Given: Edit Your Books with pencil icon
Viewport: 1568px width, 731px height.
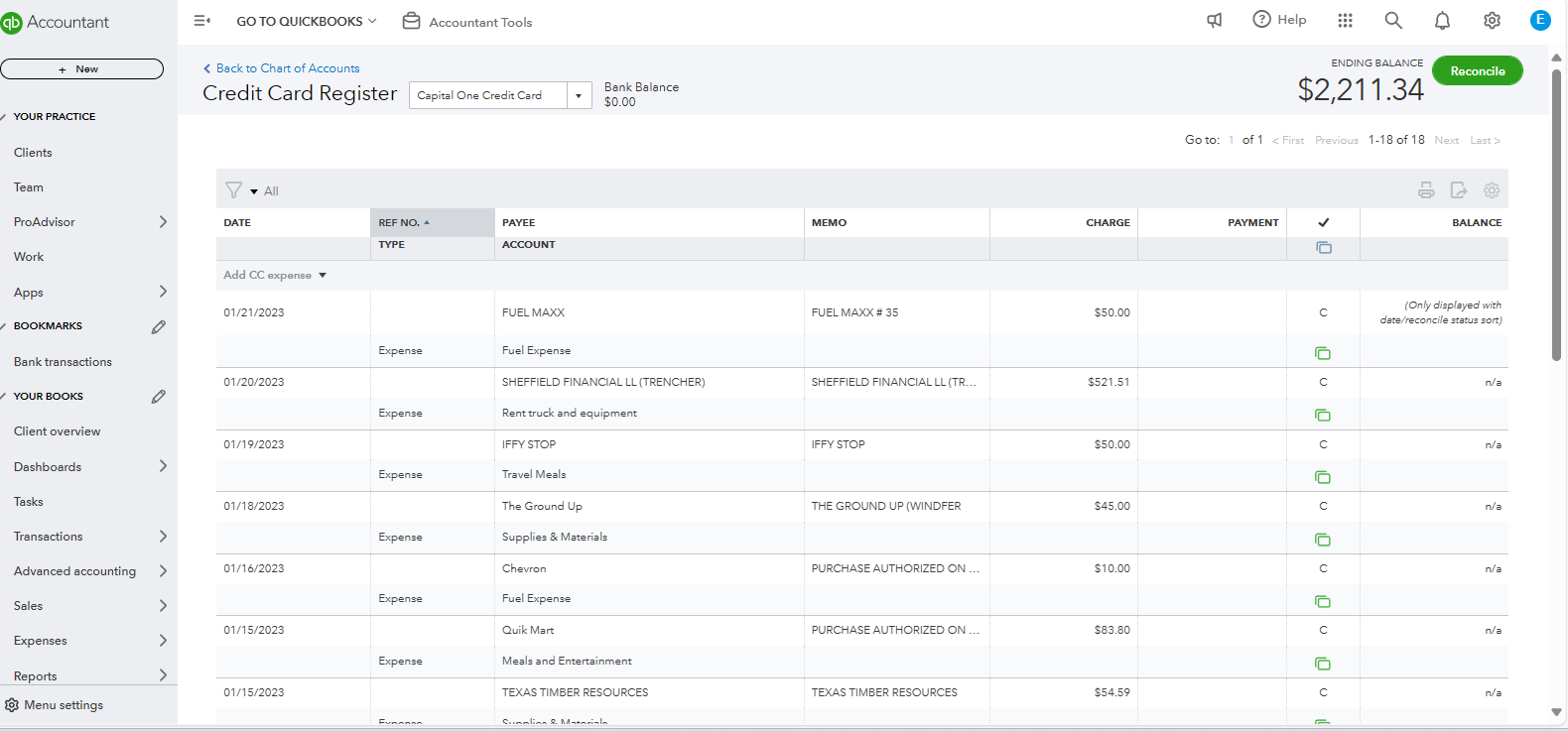Looking at the screenshot, I should (x=158, y=396).
